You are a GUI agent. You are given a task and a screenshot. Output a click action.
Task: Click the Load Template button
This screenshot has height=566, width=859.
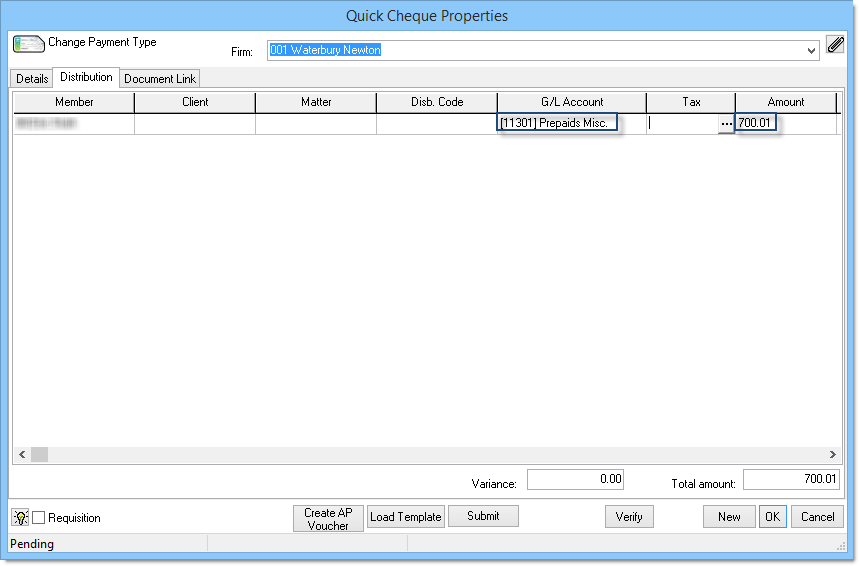point(406,517)
